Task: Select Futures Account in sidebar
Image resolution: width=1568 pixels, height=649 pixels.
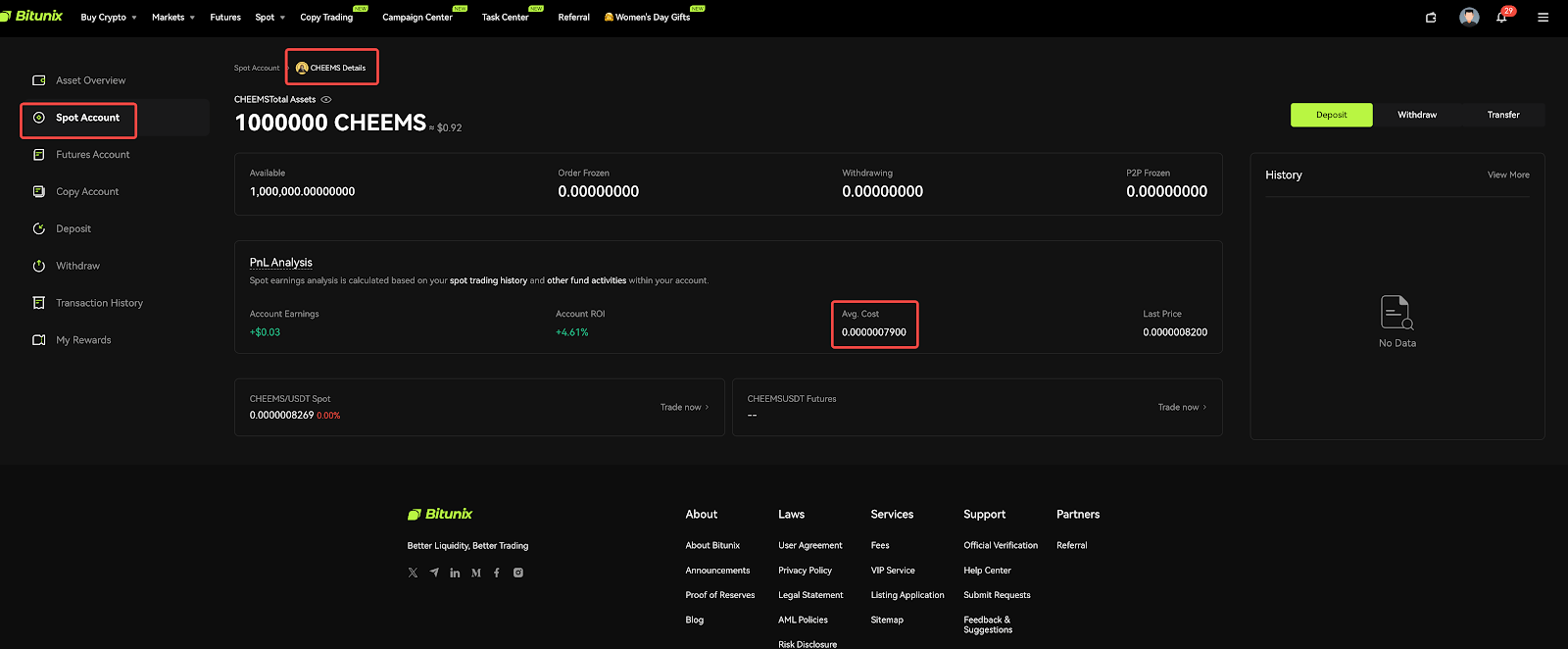Action: click(x=92, y=155)
